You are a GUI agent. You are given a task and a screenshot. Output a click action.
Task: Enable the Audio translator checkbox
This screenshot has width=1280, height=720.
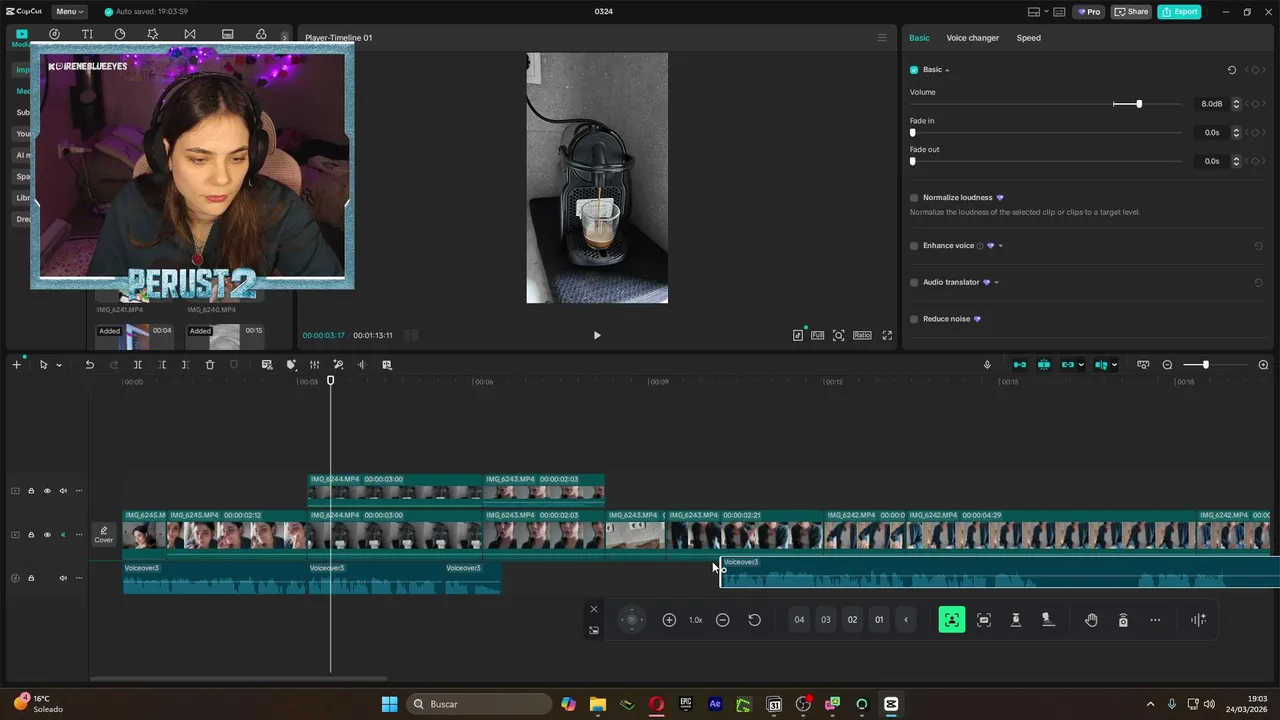(914, 283)
